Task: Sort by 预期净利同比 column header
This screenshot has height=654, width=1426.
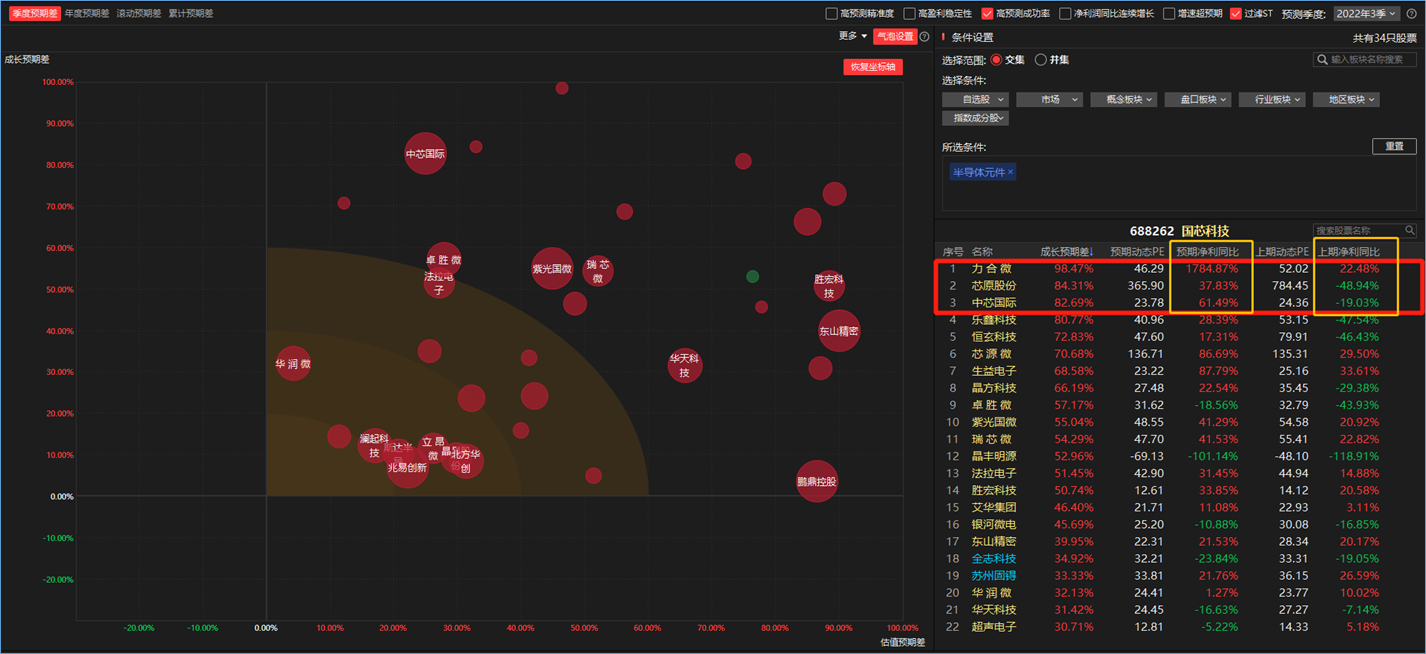Action: pyautogui.click(x=1208, y=251)
